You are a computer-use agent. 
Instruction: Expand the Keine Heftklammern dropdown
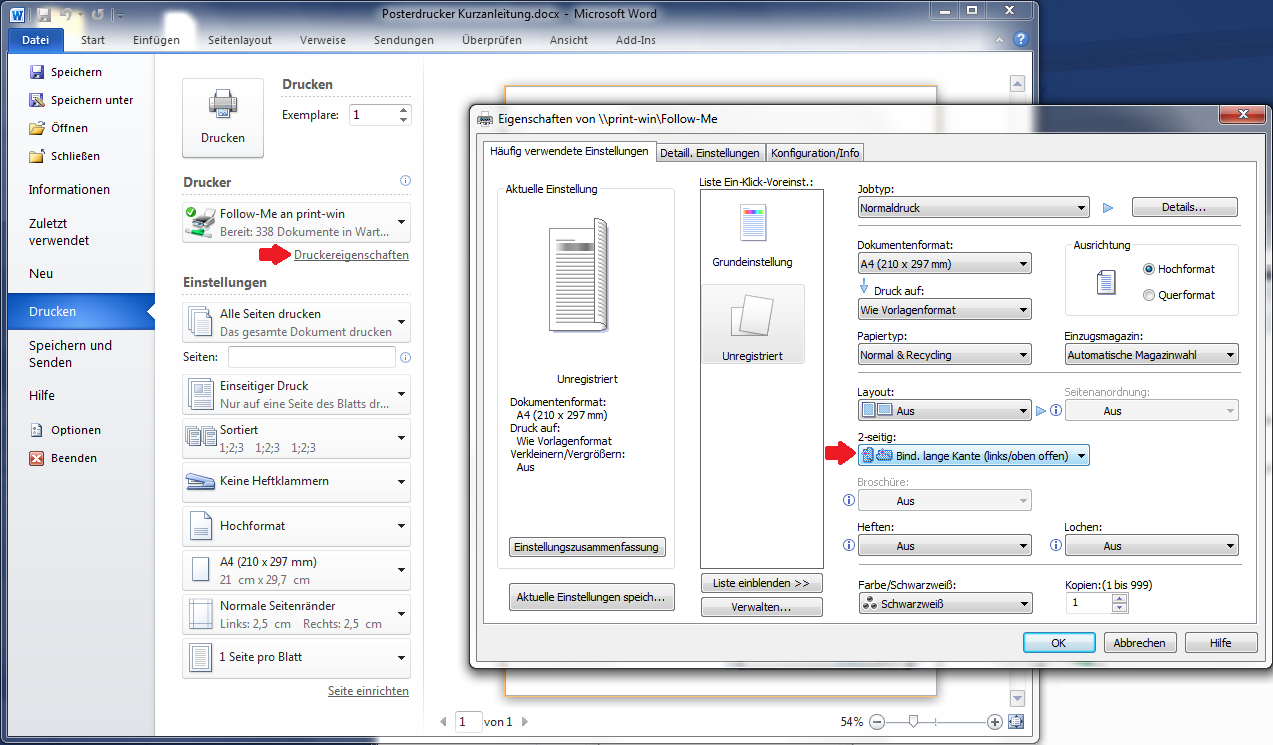tap(296, 482)
